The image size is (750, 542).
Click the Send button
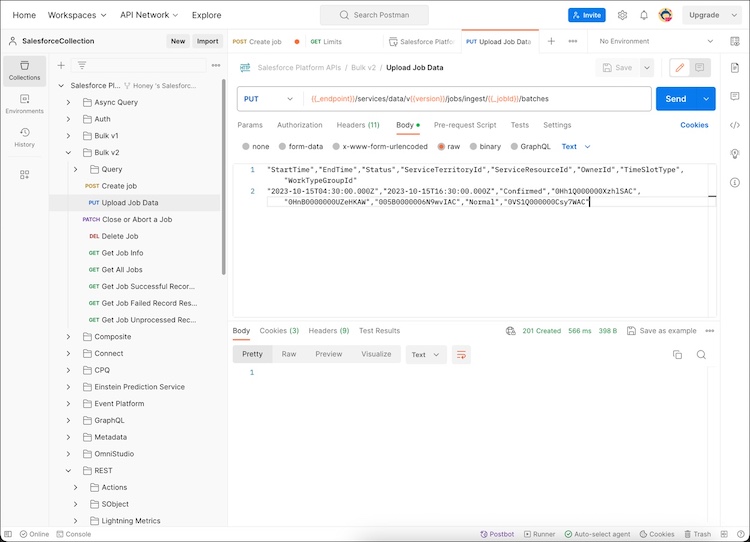[x=676, y=99]
